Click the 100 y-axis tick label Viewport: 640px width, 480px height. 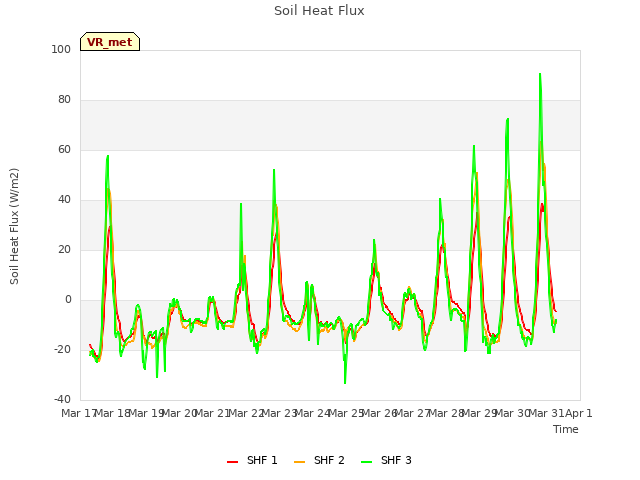click(61, 49)
